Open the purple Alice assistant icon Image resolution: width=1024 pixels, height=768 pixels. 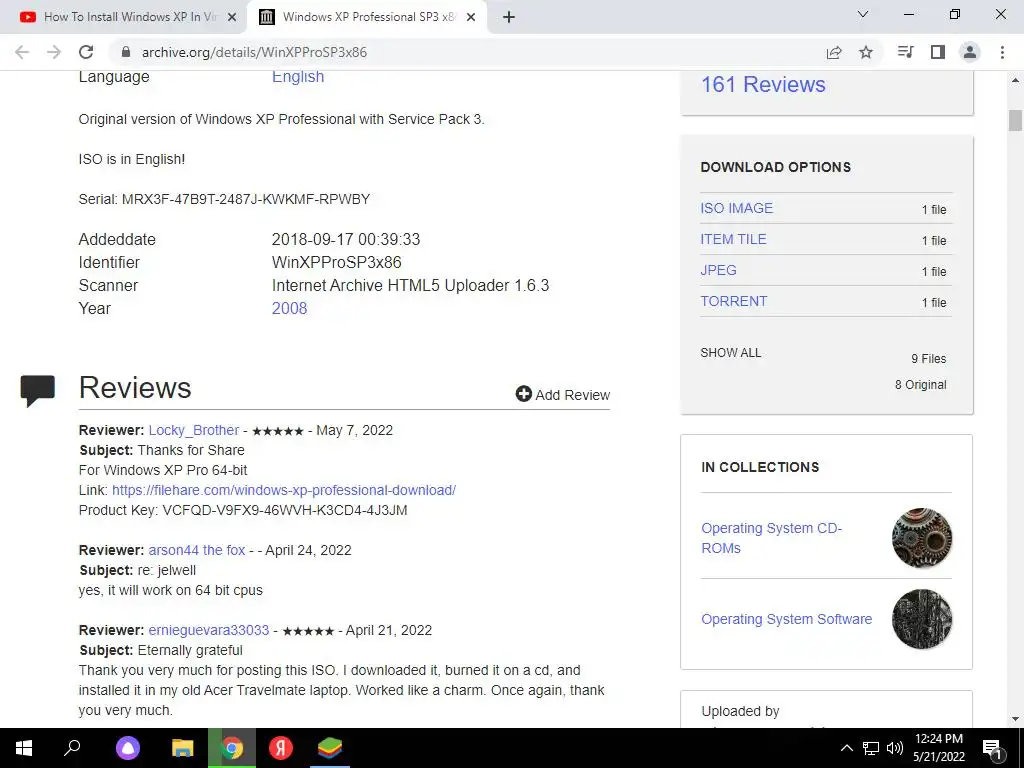(x=128, y=748)
